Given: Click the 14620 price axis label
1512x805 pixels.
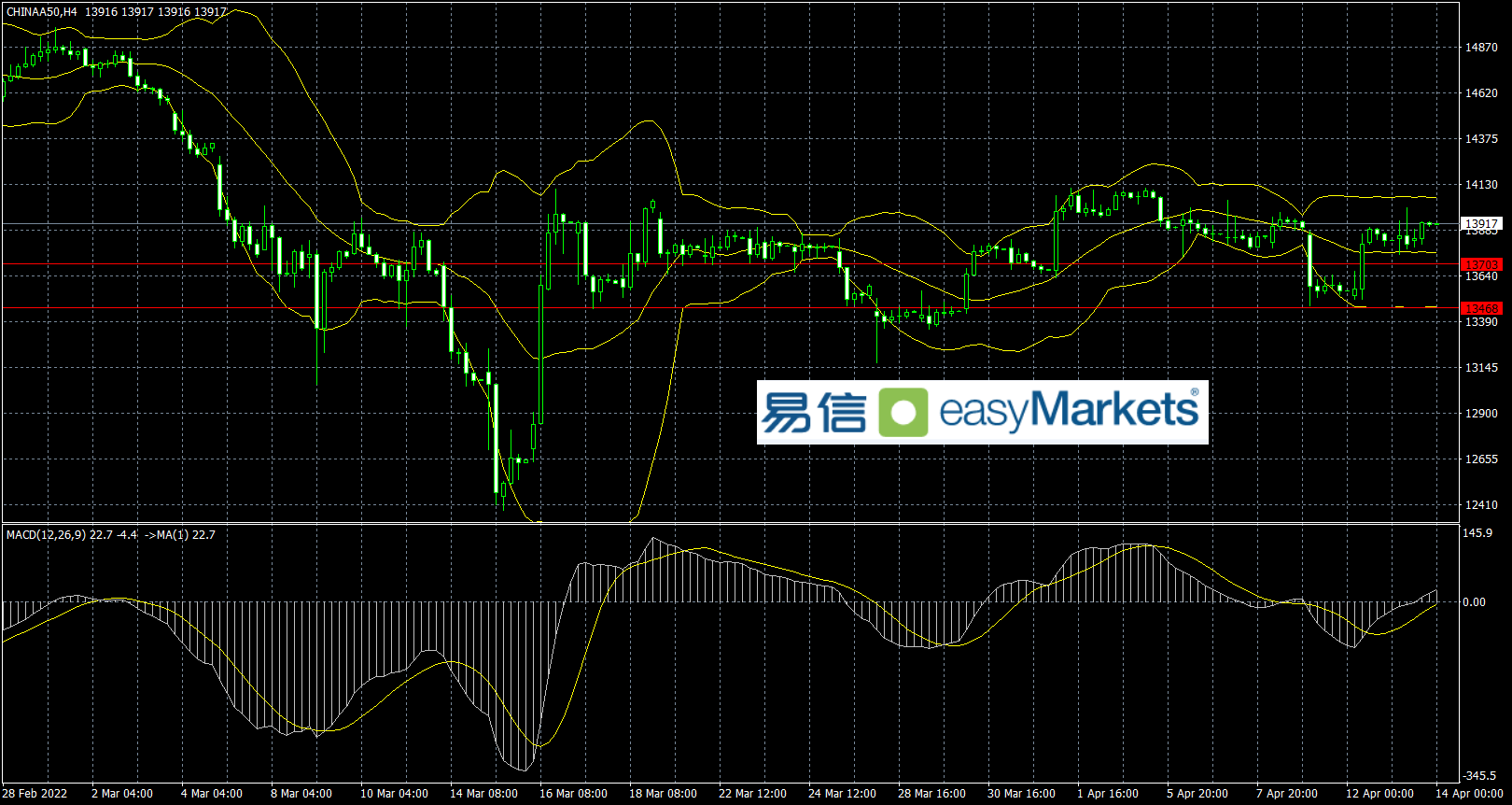Looking at the screenshot, I should click(x=1481, y=93).
